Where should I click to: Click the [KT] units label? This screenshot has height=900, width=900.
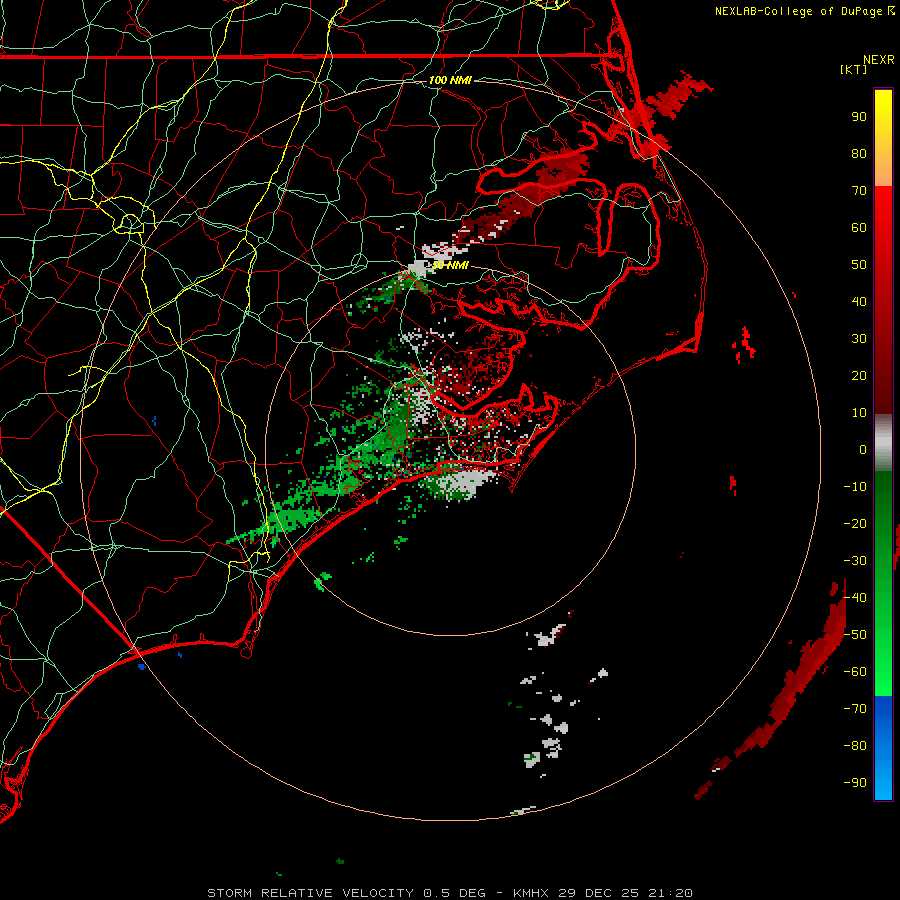853,69
